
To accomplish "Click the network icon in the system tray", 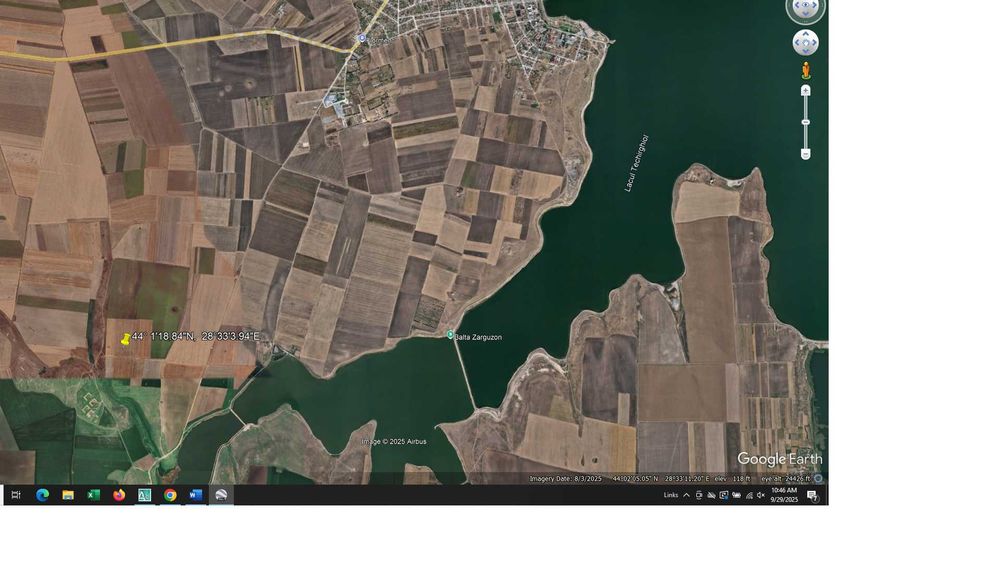I will pyautogui.click(x=749, y=495).
